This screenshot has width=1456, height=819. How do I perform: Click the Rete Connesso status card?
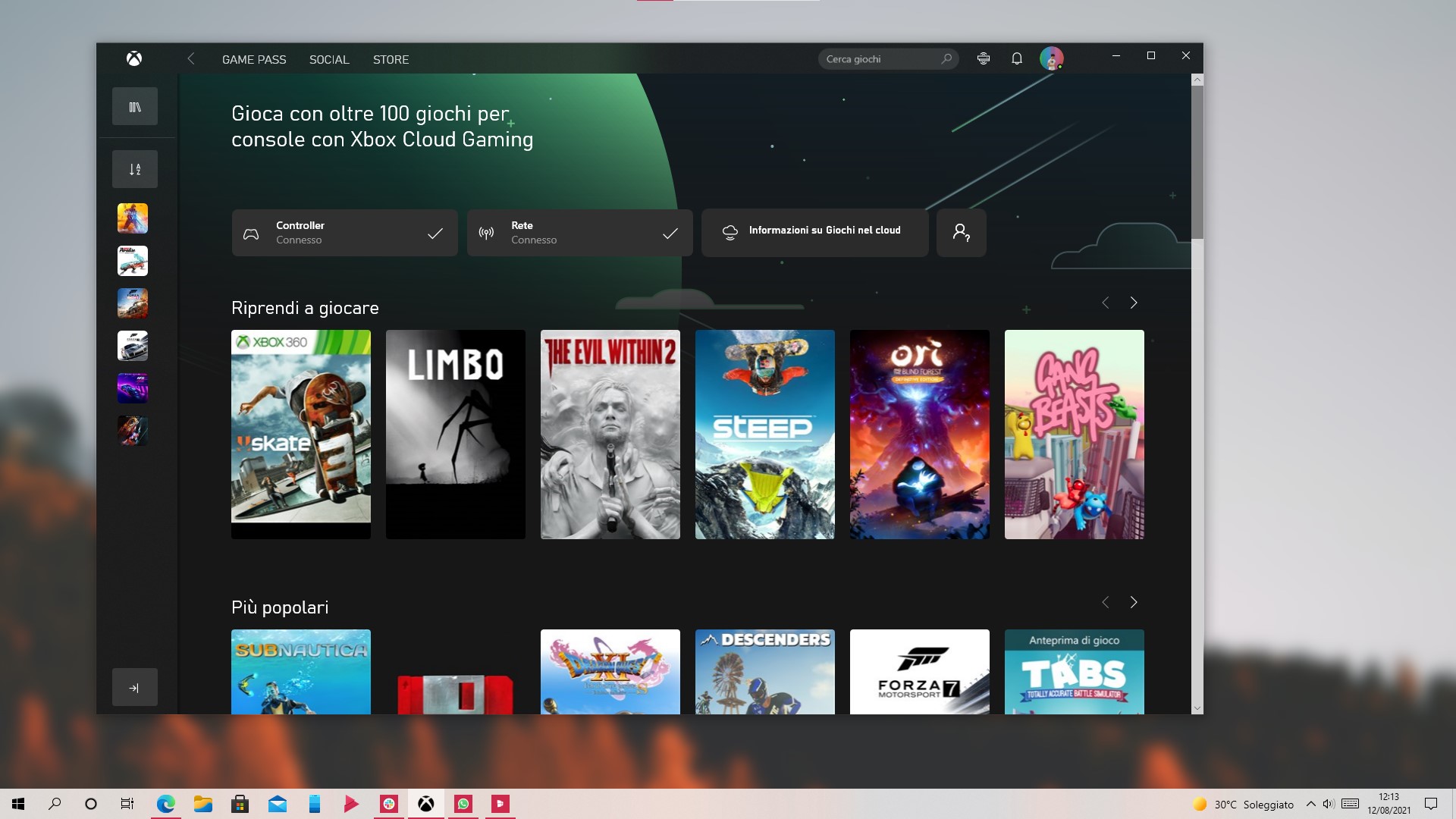pyautogui.click(x=580, y=233)
